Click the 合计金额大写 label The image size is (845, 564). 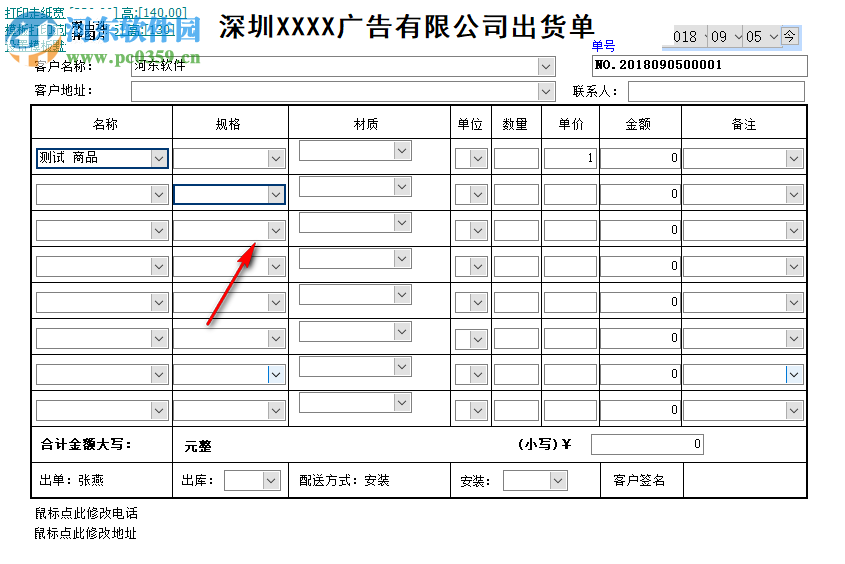pyautogui.click(x=86, y=444)
